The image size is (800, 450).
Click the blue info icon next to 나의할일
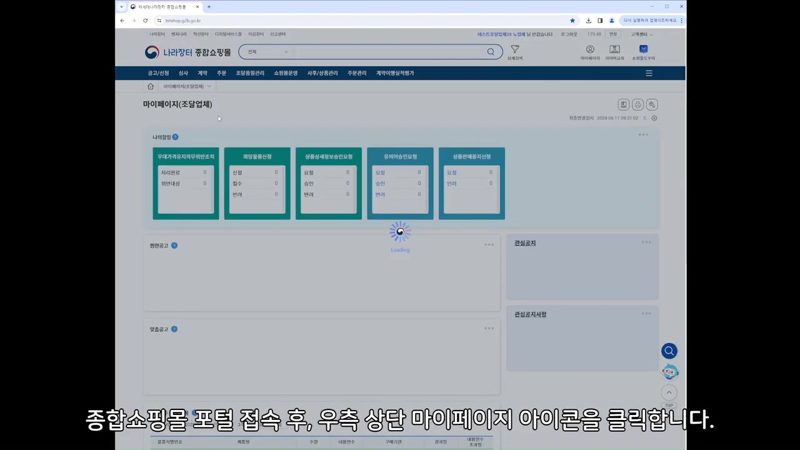tap(176, 137)
